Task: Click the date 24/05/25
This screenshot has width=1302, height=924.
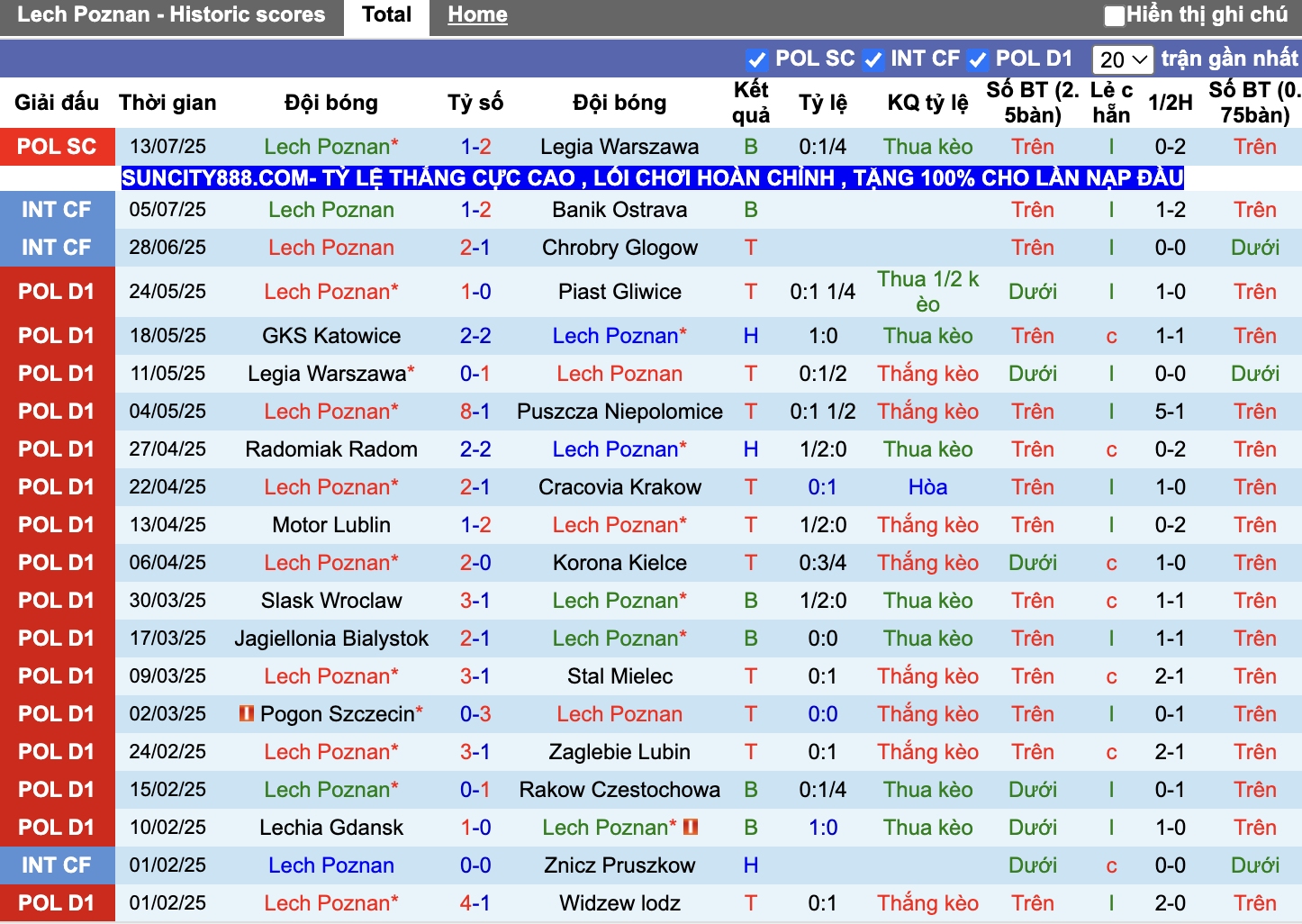Action: (167, 292)
